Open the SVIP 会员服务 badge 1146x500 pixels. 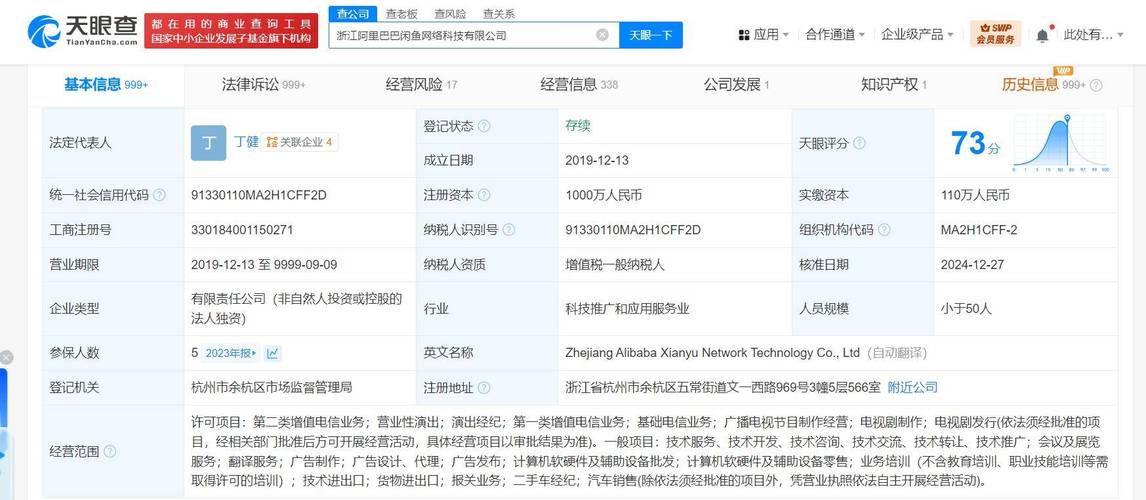995,34
